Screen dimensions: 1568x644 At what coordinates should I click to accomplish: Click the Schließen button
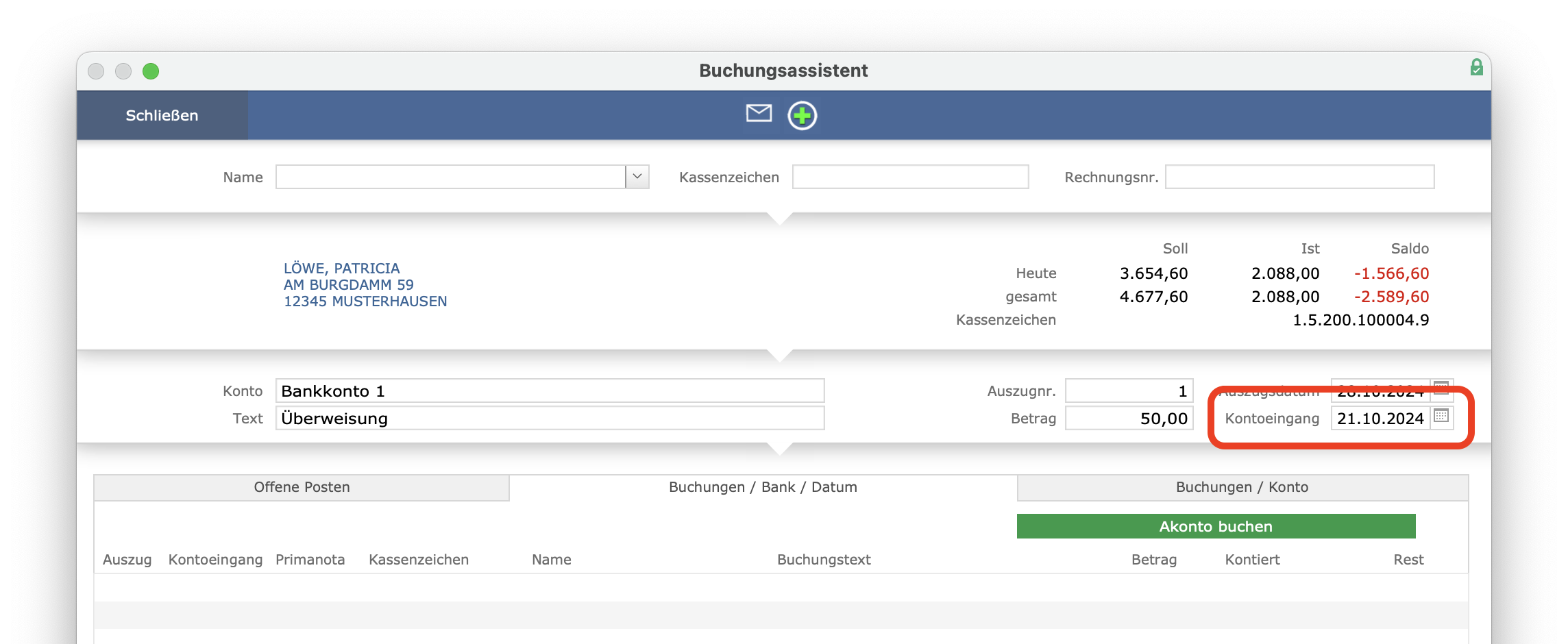coord(162,115)
